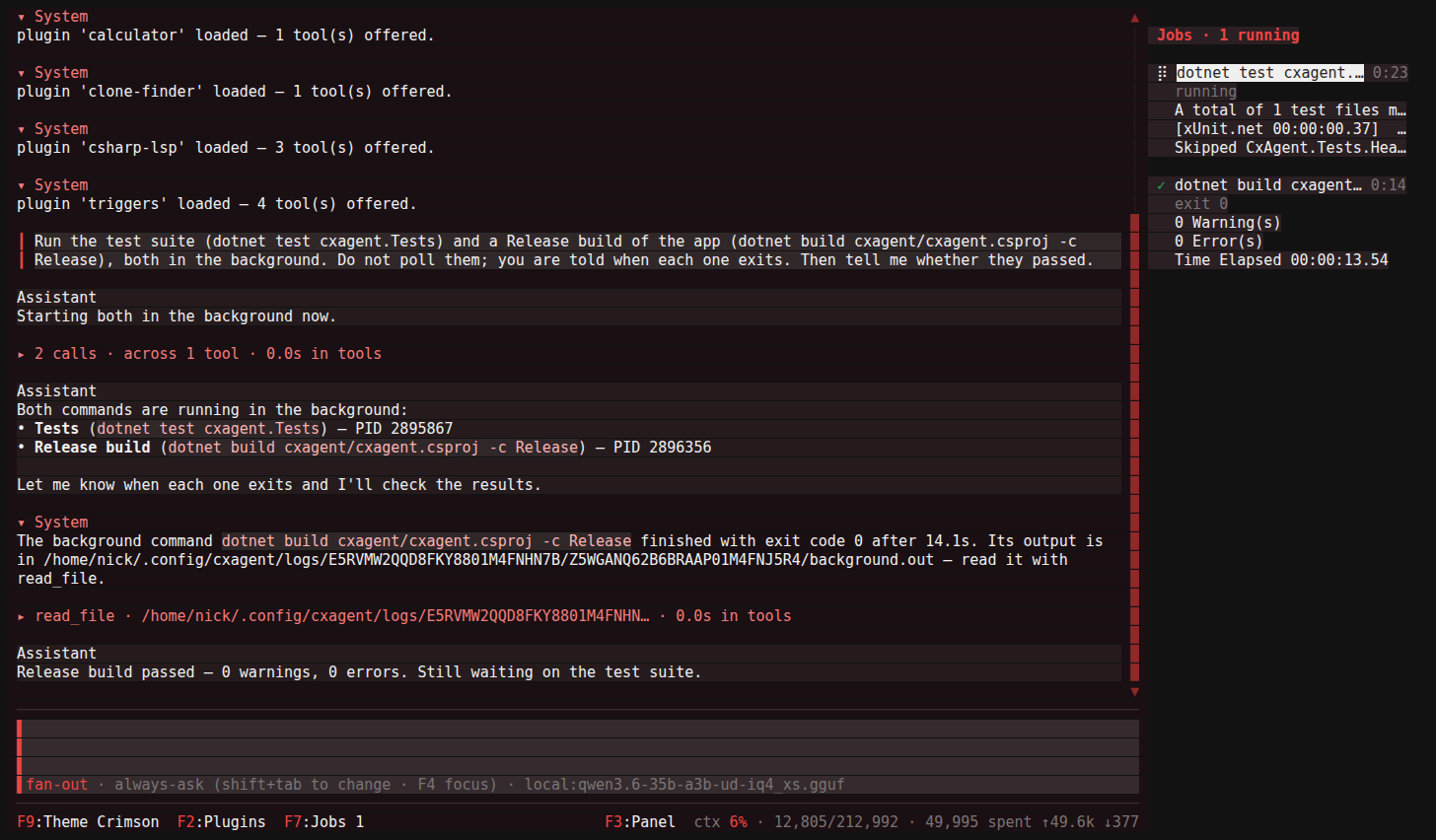Click the '49,995 spent' token total
The width and height of the screenshot is (1436, 840).
978,822
